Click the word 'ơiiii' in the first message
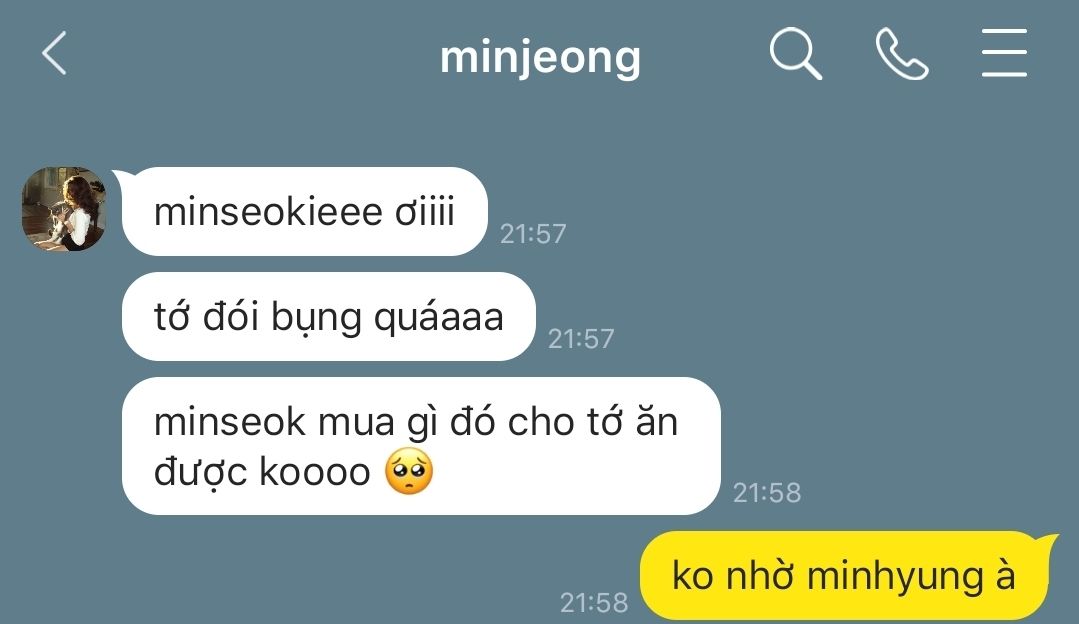The width and height of the screenshot is (1079, 624). [x=425, y=211]
